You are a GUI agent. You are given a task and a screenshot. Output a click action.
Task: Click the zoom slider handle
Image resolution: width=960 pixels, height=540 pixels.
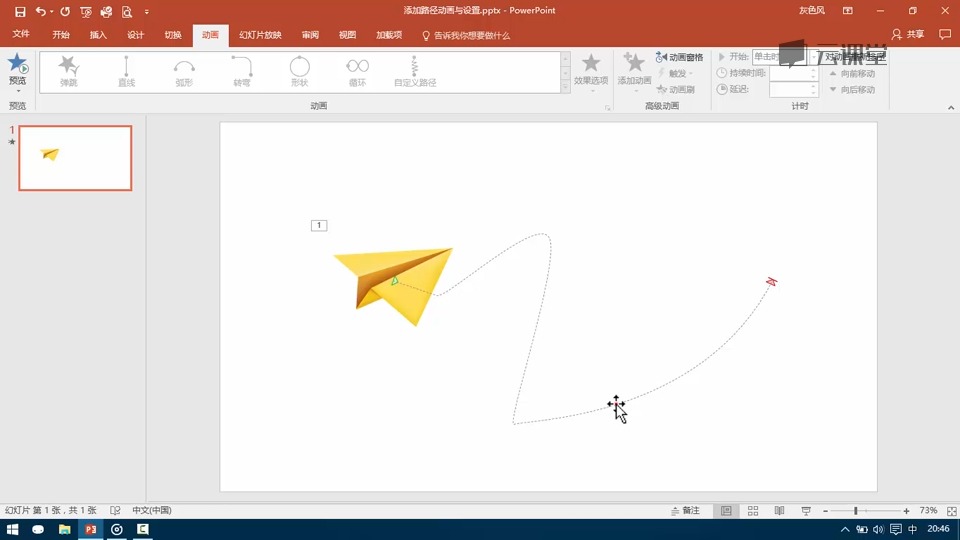coord(856,511)
